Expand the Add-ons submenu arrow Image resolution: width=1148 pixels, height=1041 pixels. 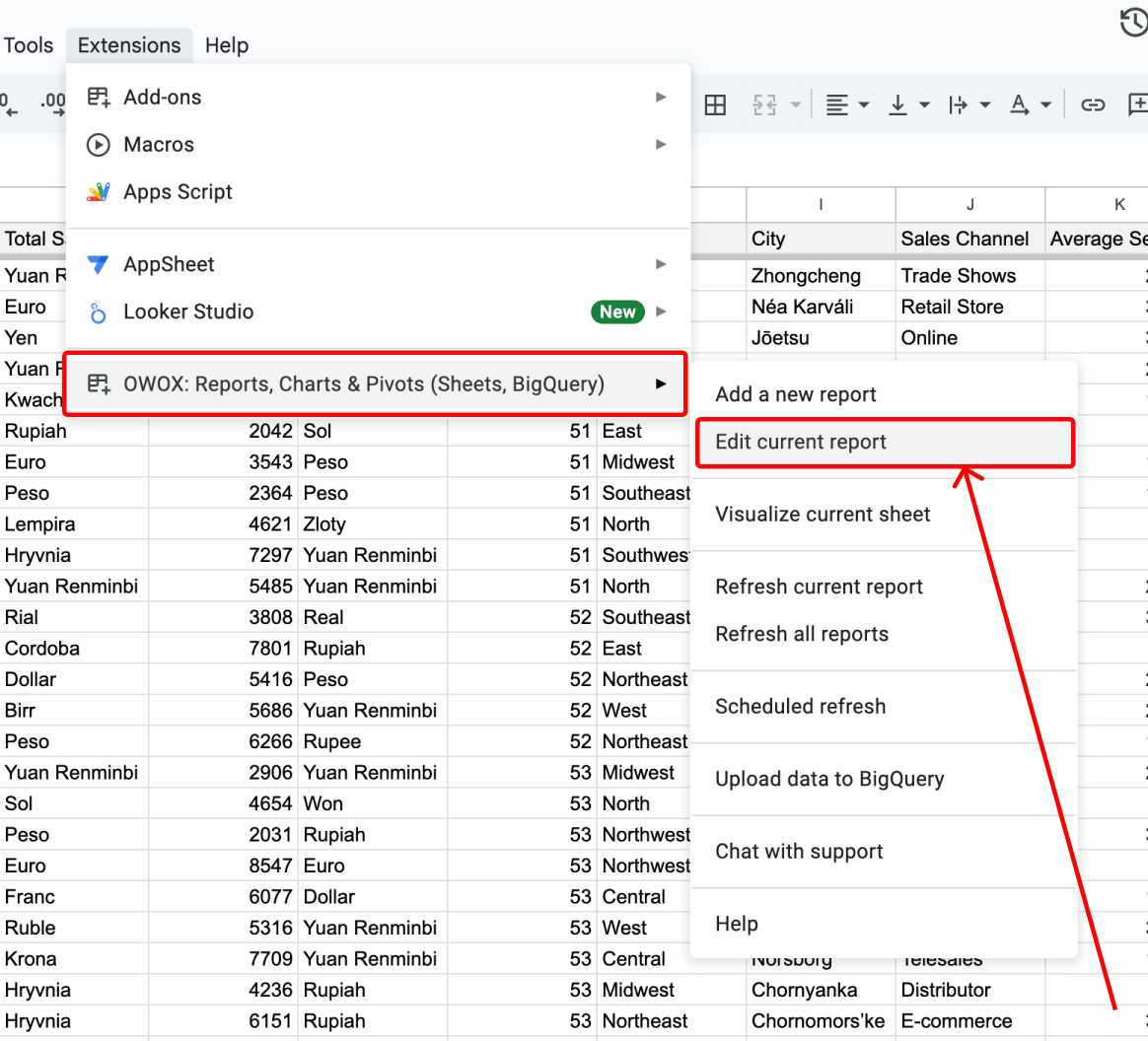[661, 98]
